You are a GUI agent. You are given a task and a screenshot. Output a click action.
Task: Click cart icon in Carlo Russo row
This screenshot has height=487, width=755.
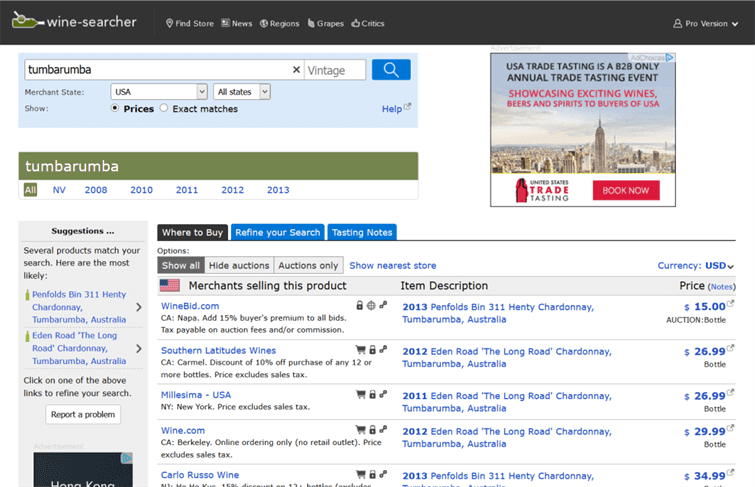tap(360, 474)
